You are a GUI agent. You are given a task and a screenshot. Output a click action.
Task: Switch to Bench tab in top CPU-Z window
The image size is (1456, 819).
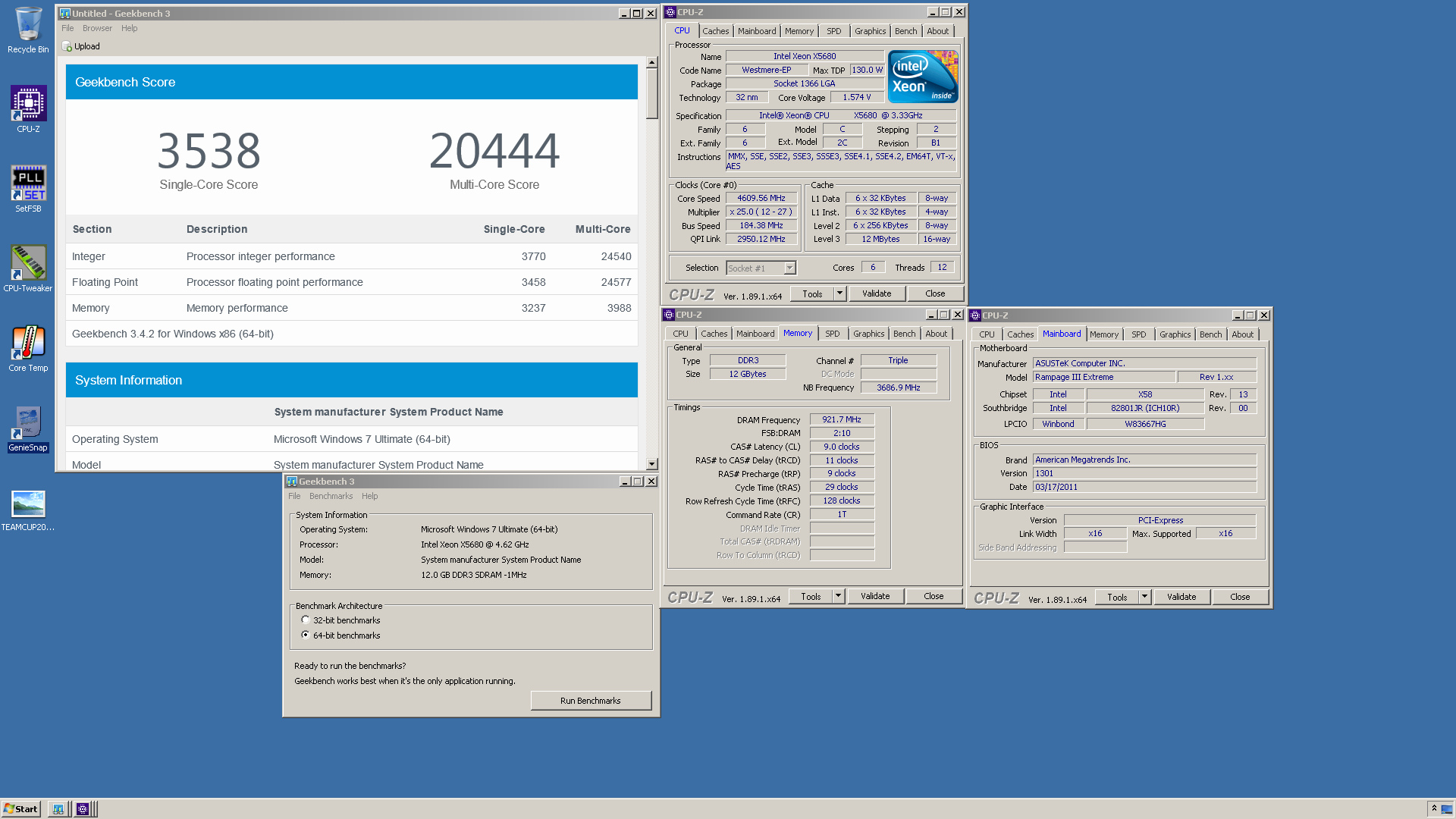(x=905, y=31)
